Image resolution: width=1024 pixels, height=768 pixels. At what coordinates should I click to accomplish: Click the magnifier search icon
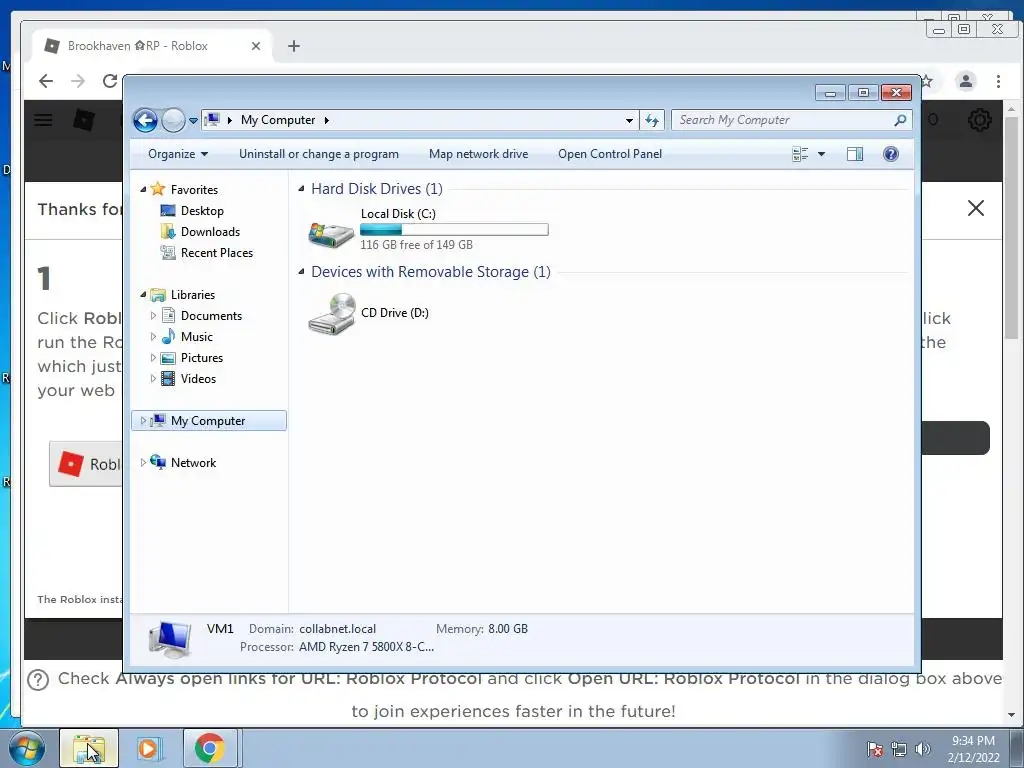901,120
